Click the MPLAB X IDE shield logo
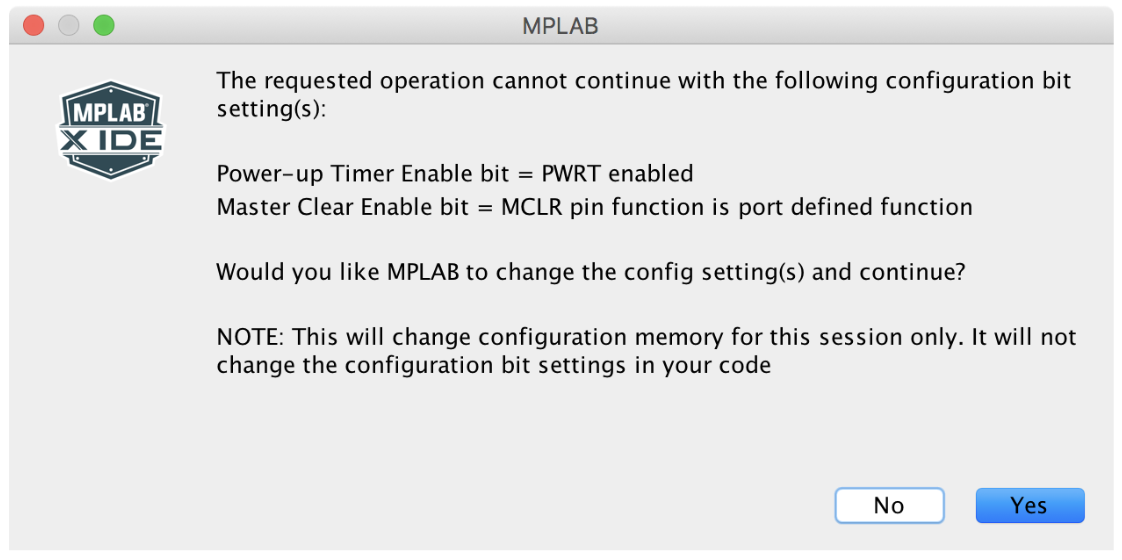Viewport: 1122px width, 560px height. [x=110, y=129]
